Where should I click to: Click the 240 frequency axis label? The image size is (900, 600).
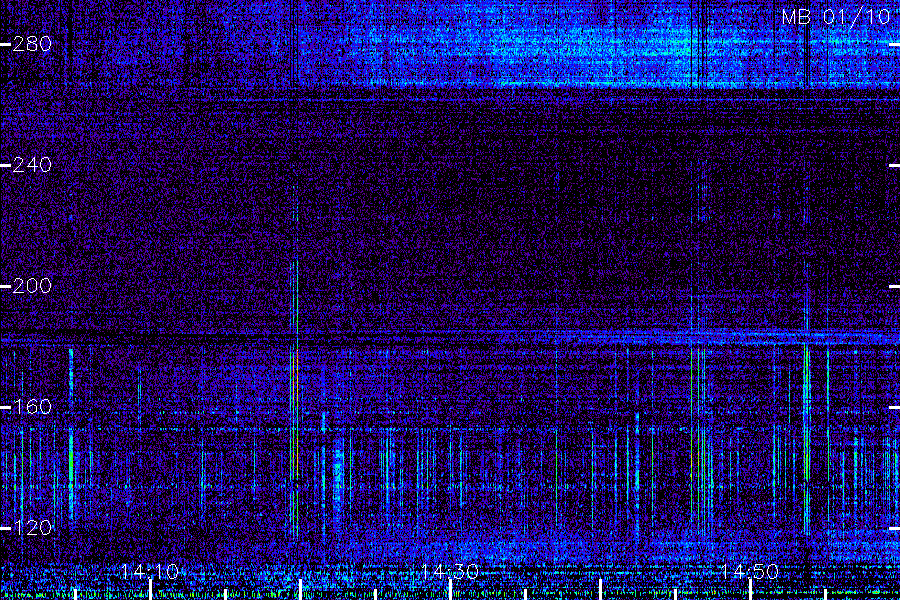32,165
